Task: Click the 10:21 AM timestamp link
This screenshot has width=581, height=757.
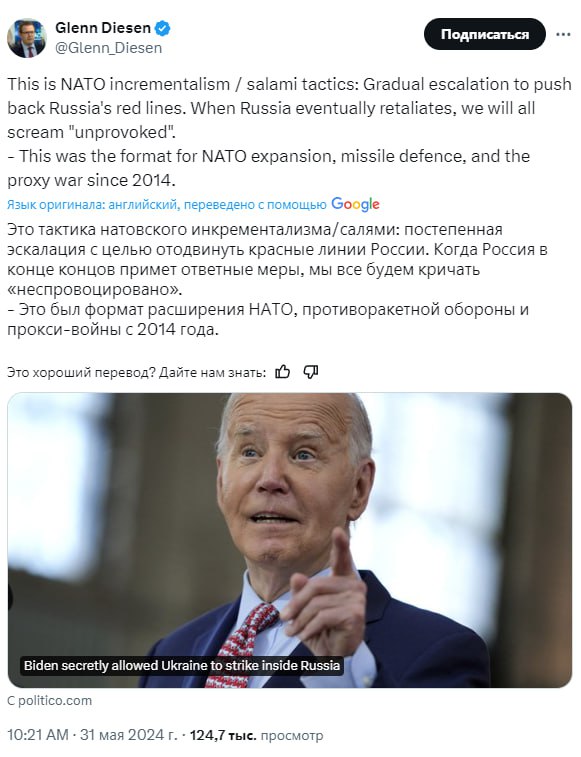Action: pos(38,735)
